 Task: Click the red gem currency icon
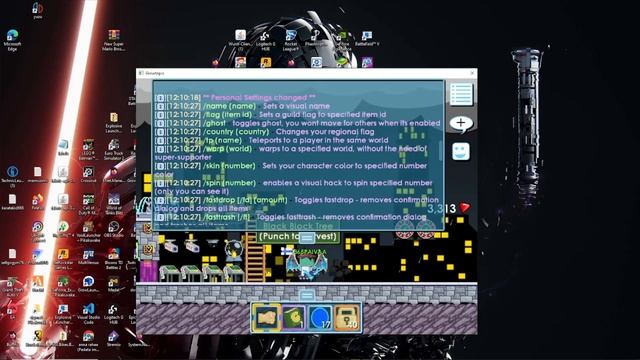click(x=464, y=208)
